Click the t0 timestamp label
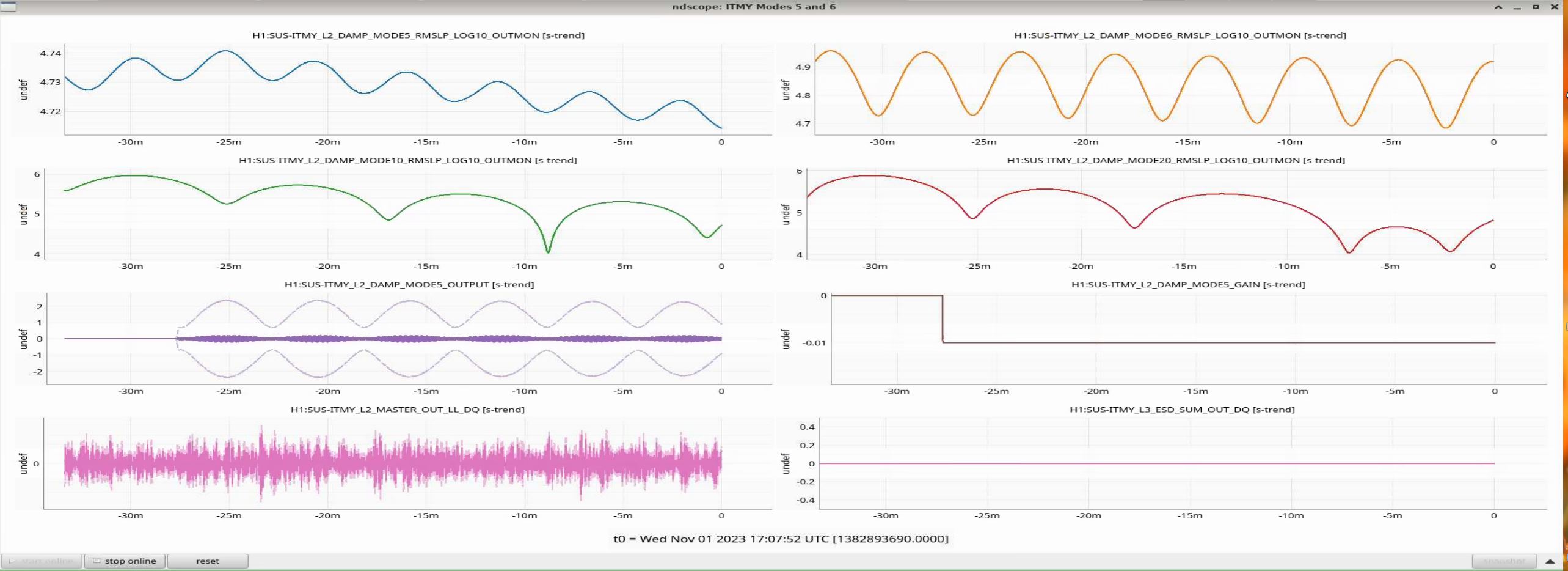 click(x=781, y=539)
